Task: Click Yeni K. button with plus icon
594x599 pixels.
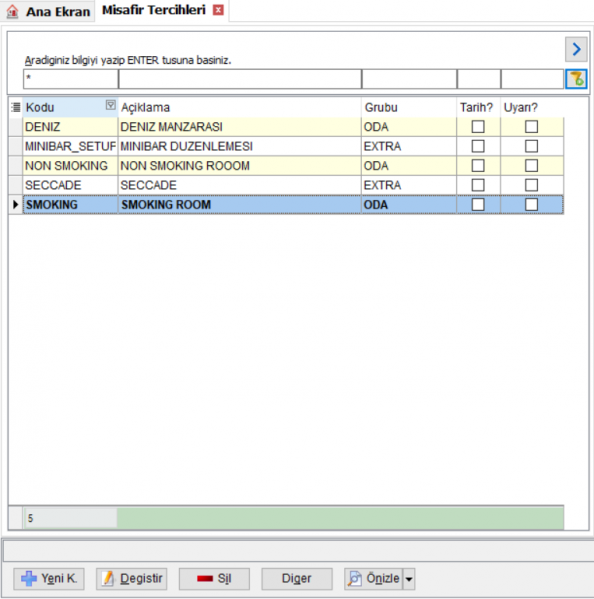Action: (x=49, y=578)
